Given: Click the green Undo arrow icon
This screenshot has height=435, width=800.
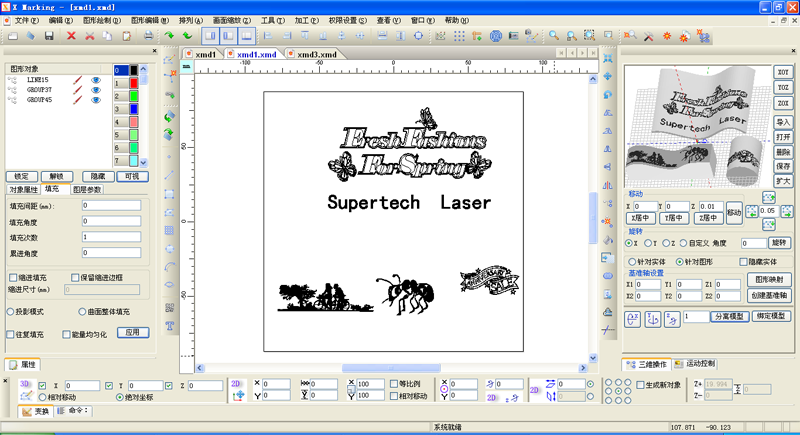Looking at the screenshot, I should pyautogui.click(x=168, y=36).
